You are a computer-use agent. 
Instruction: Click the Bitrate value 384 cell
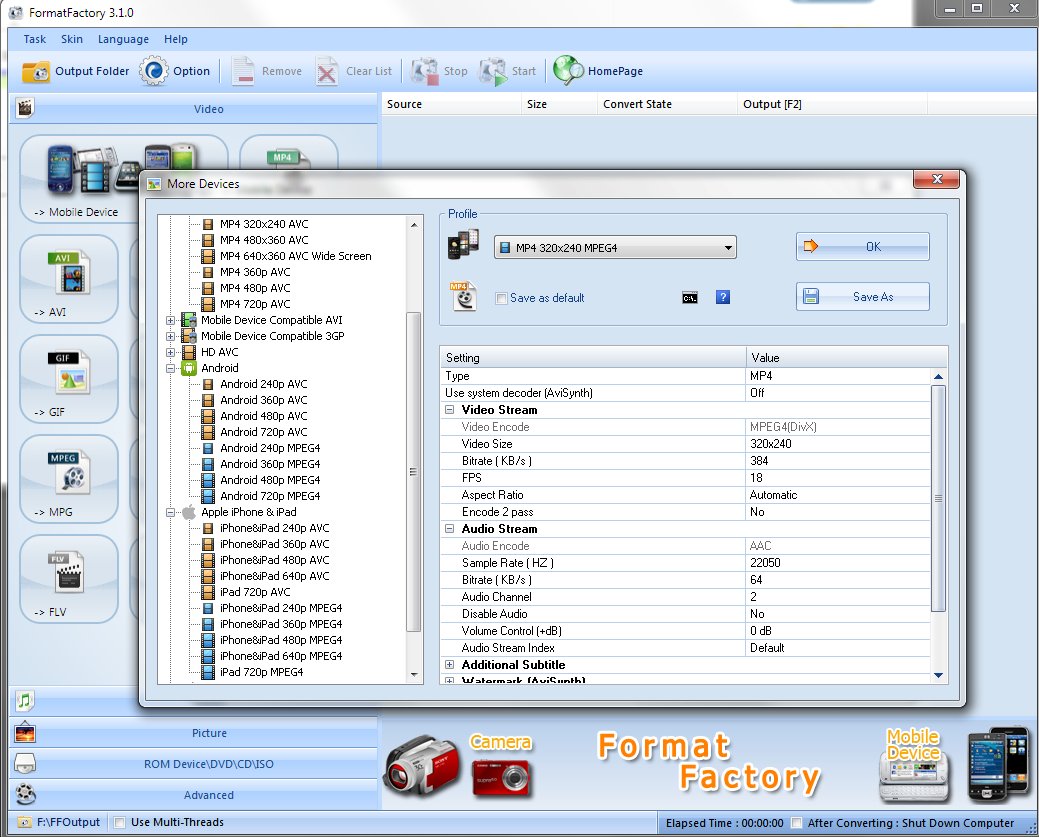838,461
